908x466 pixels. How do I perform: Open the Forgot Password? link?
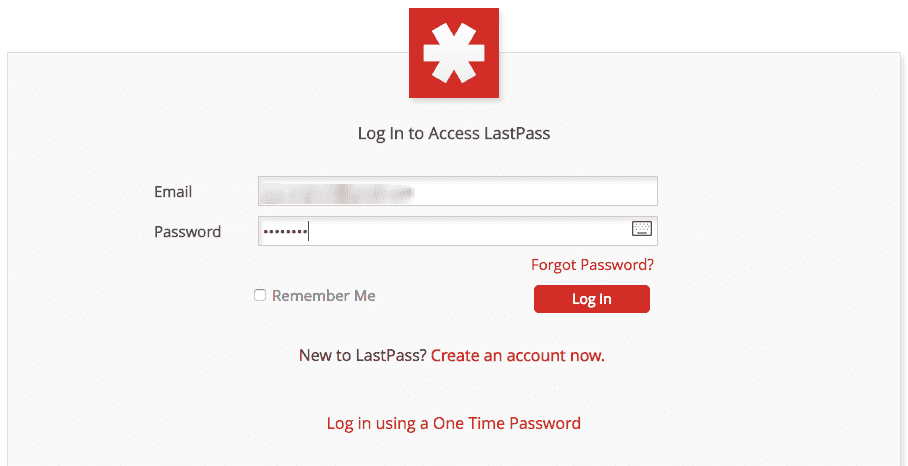(x=592, y=265)
